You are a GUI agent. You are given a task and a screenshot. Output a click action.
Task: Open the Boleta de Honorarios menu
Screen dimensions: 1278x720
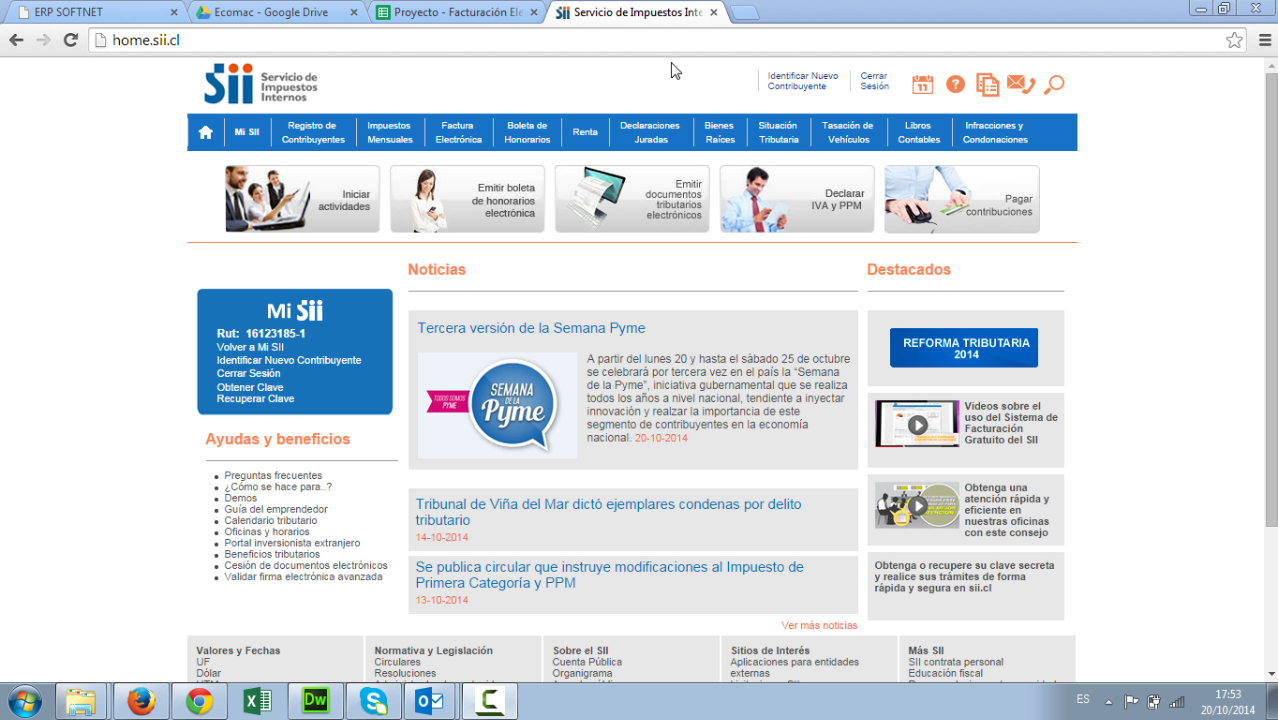(x=527, y=132)
